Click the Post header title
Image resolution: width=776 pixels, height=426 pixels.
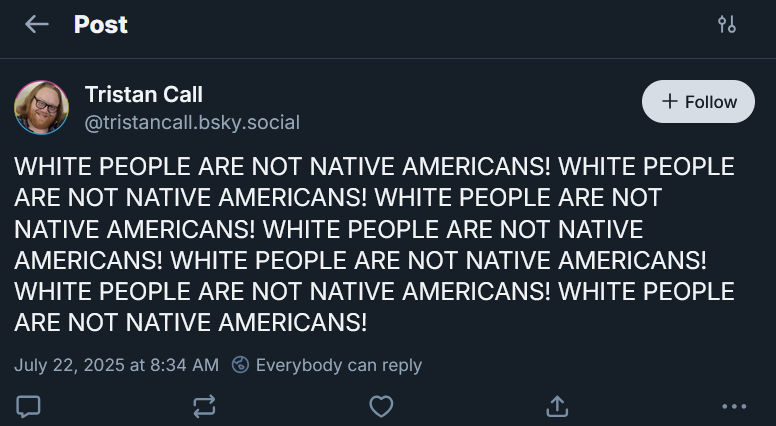click(x=101, y=24)
